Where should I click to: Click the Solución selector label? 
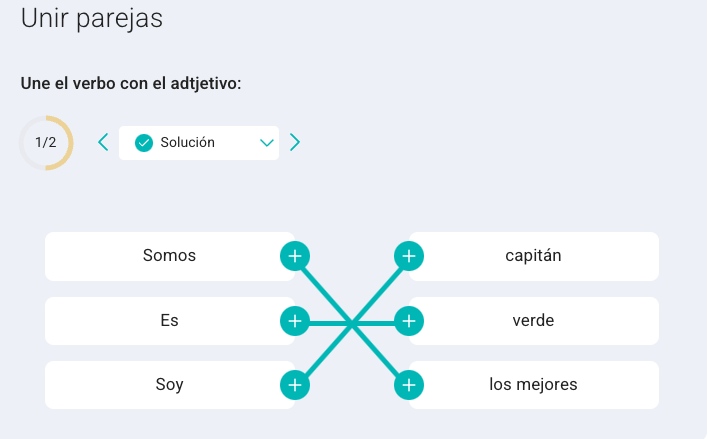[187, 142]
